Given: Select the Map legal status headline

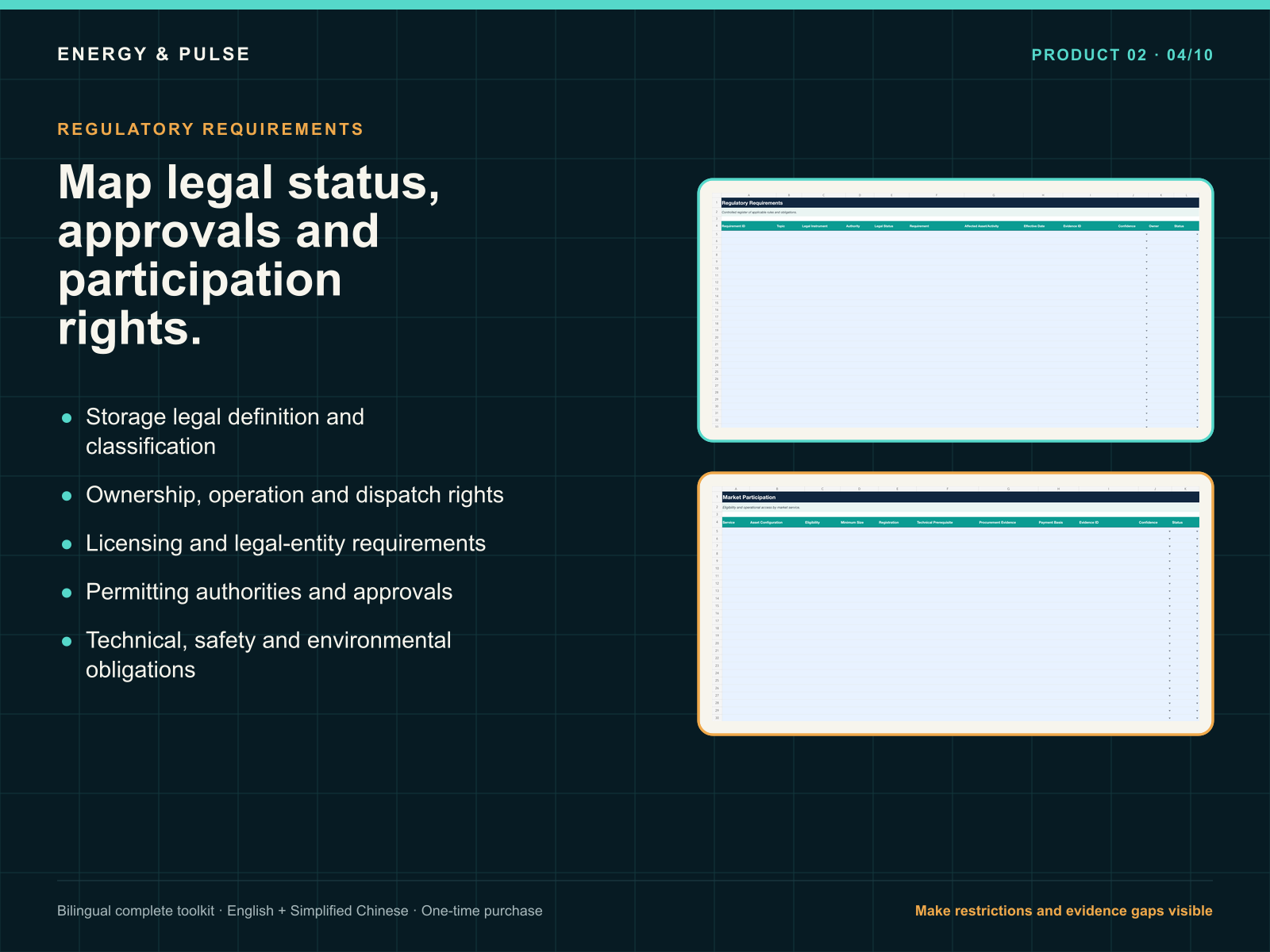Looking at the screenshot, I should pyautogui.click(x=249, y=255).
